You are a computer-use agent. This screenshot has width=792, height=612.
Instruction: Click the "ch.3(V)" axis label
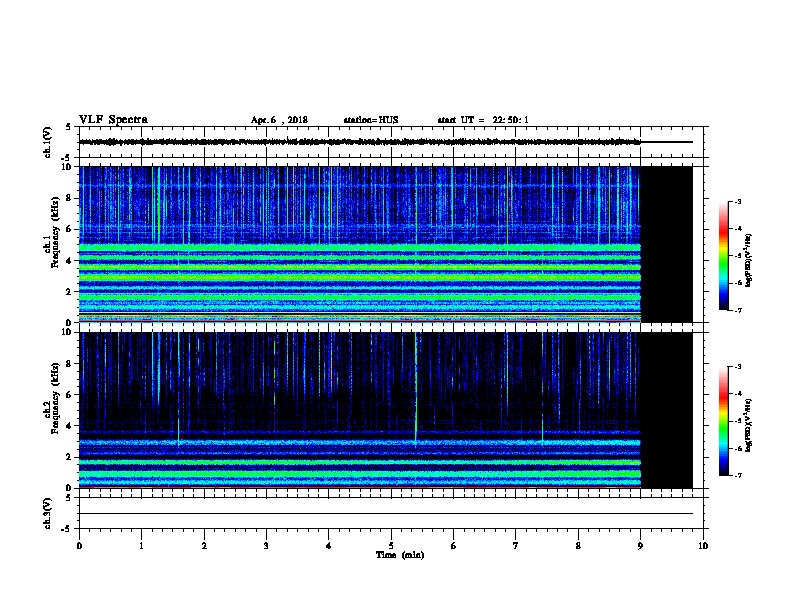pyautogui.click(x=48, y=513)
